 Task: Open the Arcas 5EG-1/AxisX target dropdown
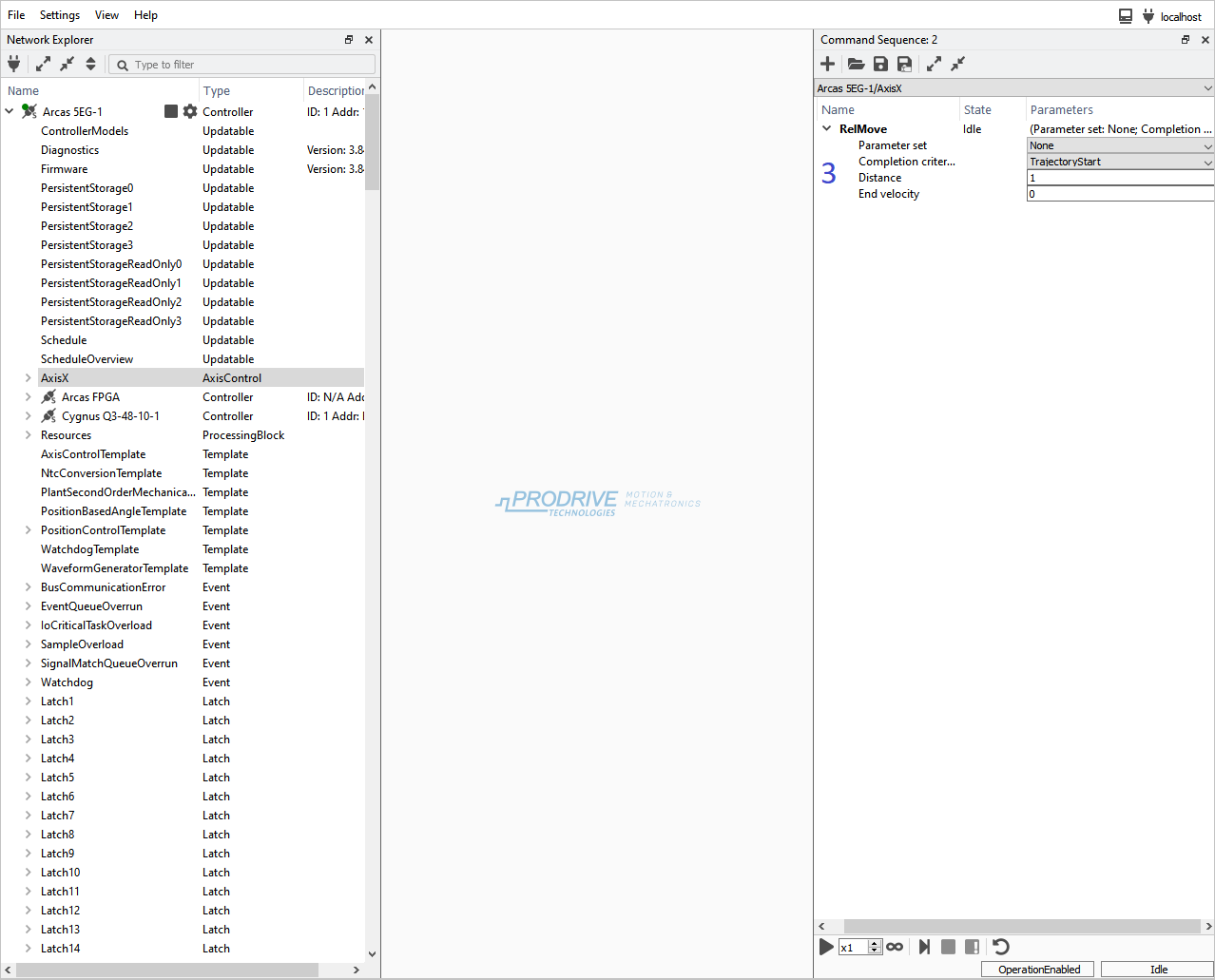[1013, 88]
